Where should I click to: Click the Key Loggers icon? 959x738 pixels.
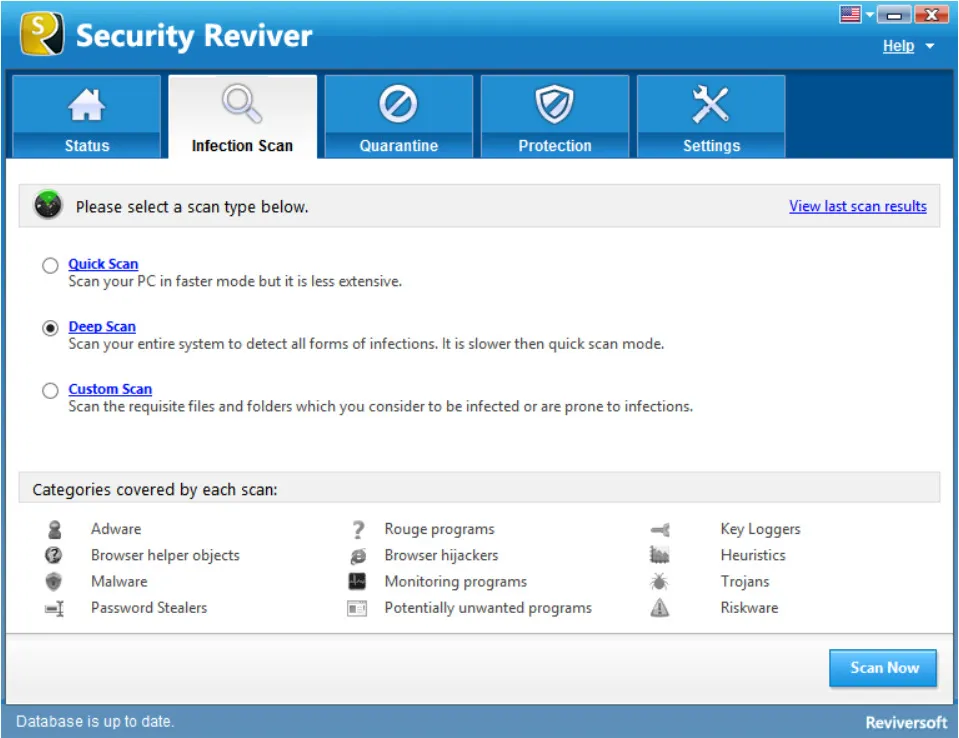click(x=660, y=529)
